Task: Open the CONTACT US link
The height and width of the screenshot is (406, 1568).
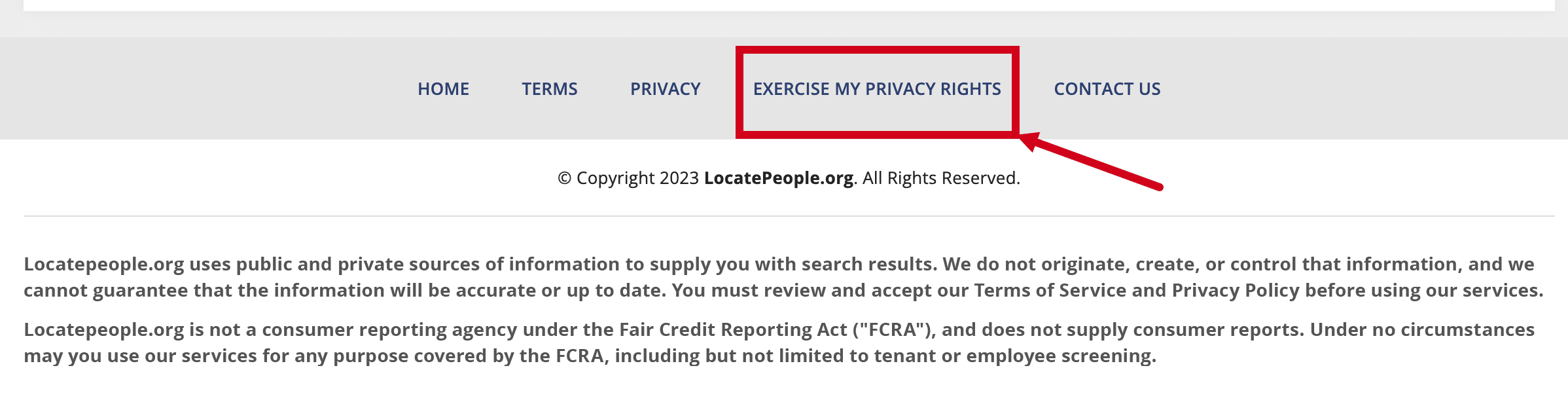Action: 1107,89
